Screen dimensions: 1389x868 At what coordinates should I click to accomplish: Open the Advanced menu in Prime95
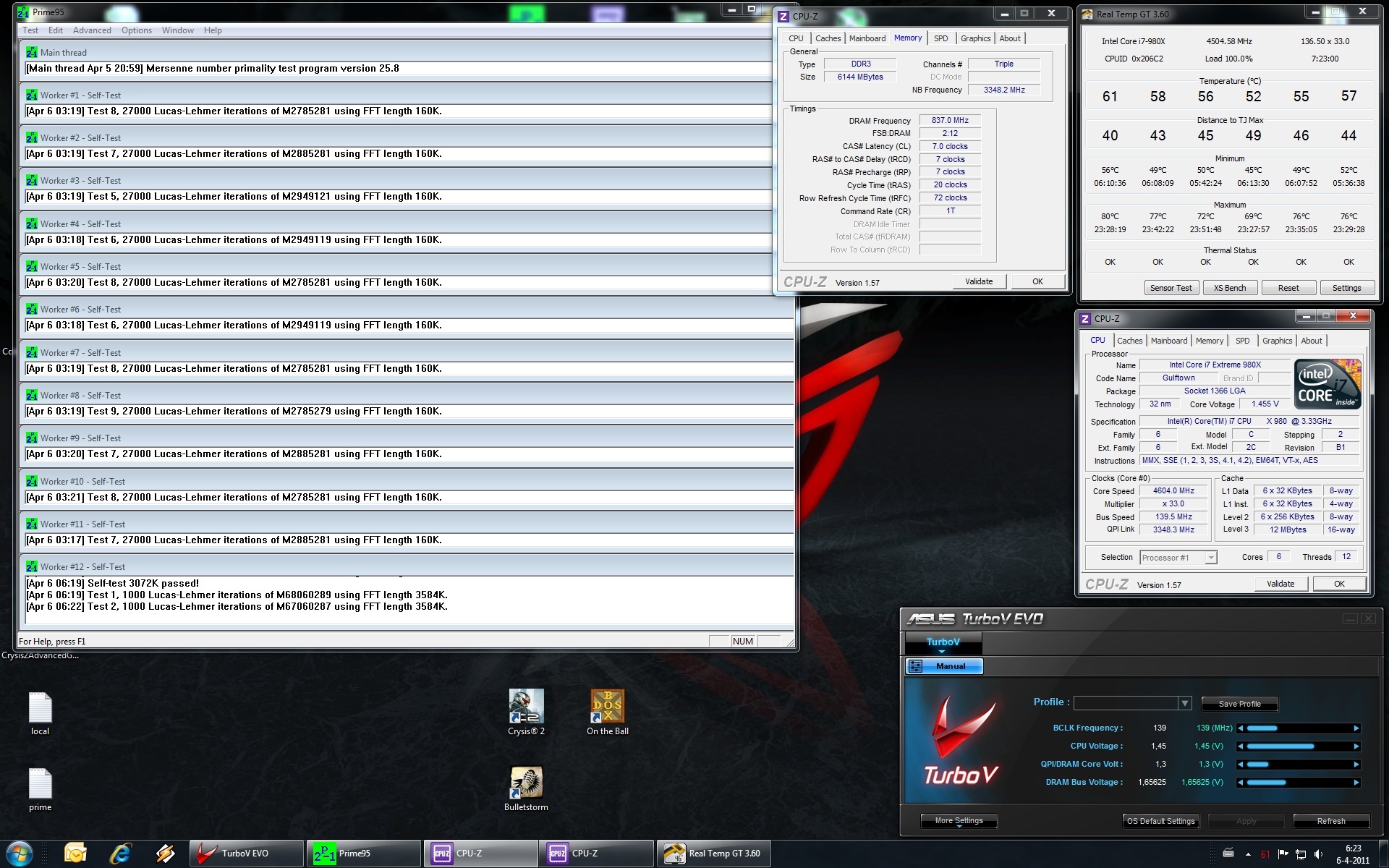click(x=92, y=30)
